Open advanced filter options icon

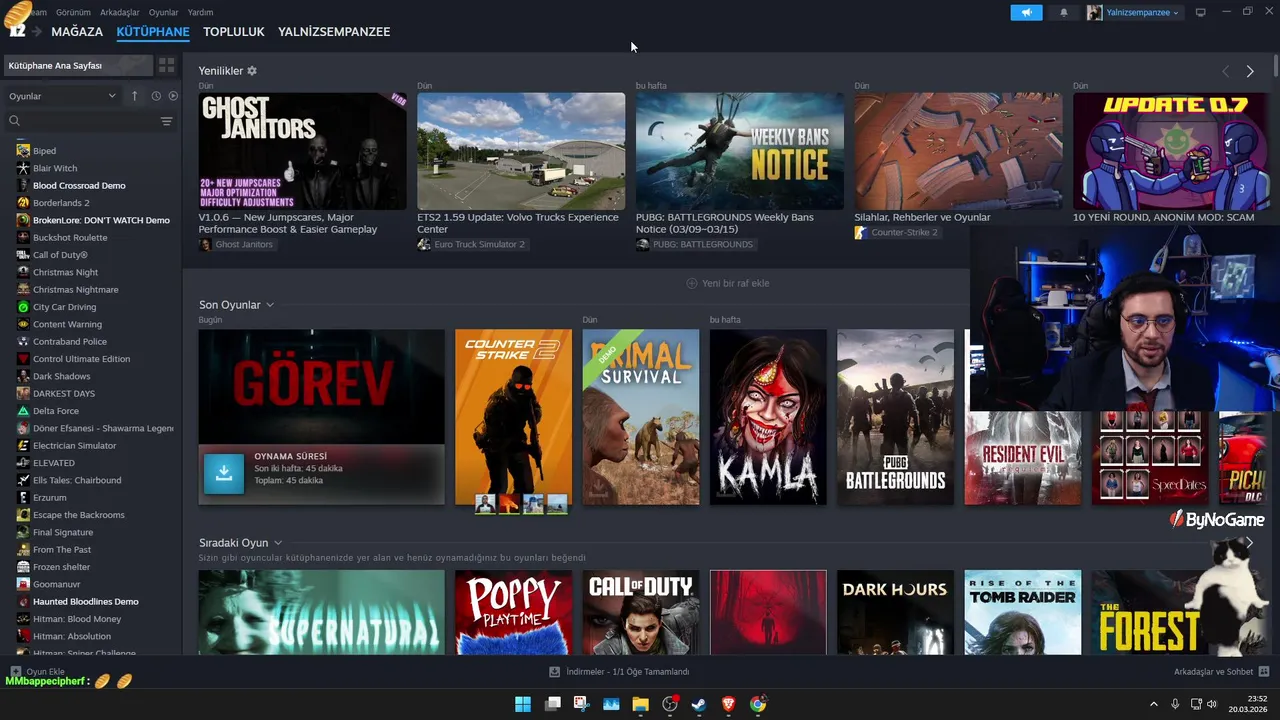tap(167, 121)
